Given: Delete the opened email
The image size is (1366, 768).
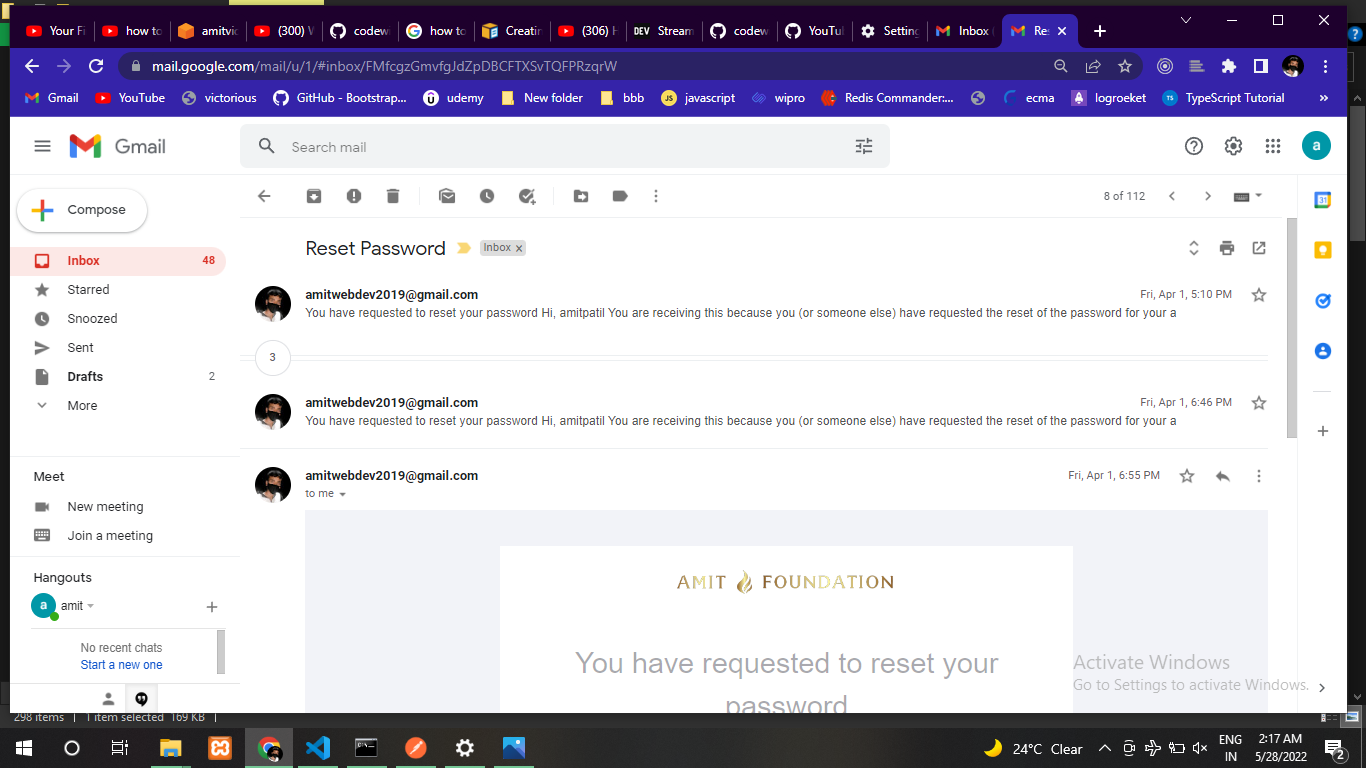Looking at the screenshot, I should (x=393, y=196).
